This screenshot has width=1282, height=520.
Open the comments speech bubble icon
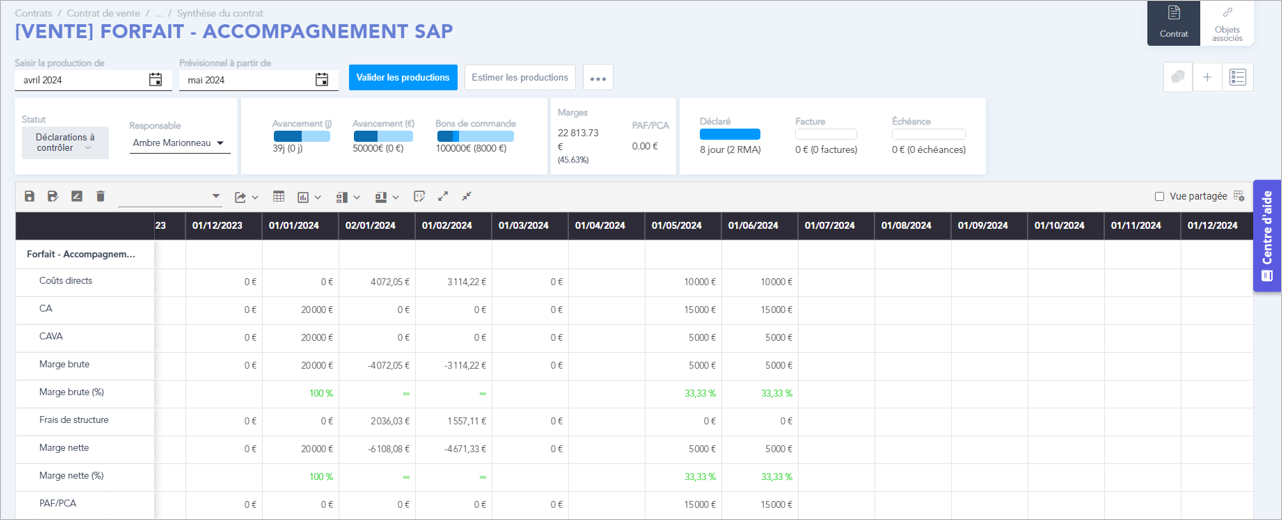(x=1178, y=77)
